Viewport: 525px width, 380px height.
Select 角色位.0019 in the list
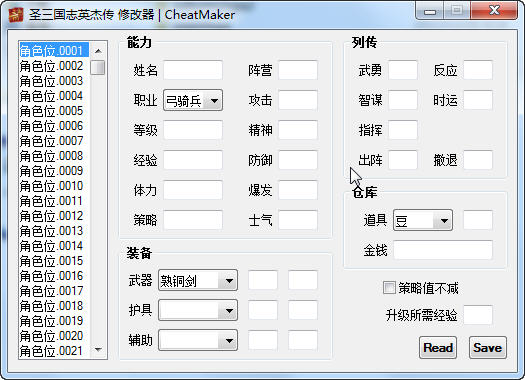coord(54,321)
